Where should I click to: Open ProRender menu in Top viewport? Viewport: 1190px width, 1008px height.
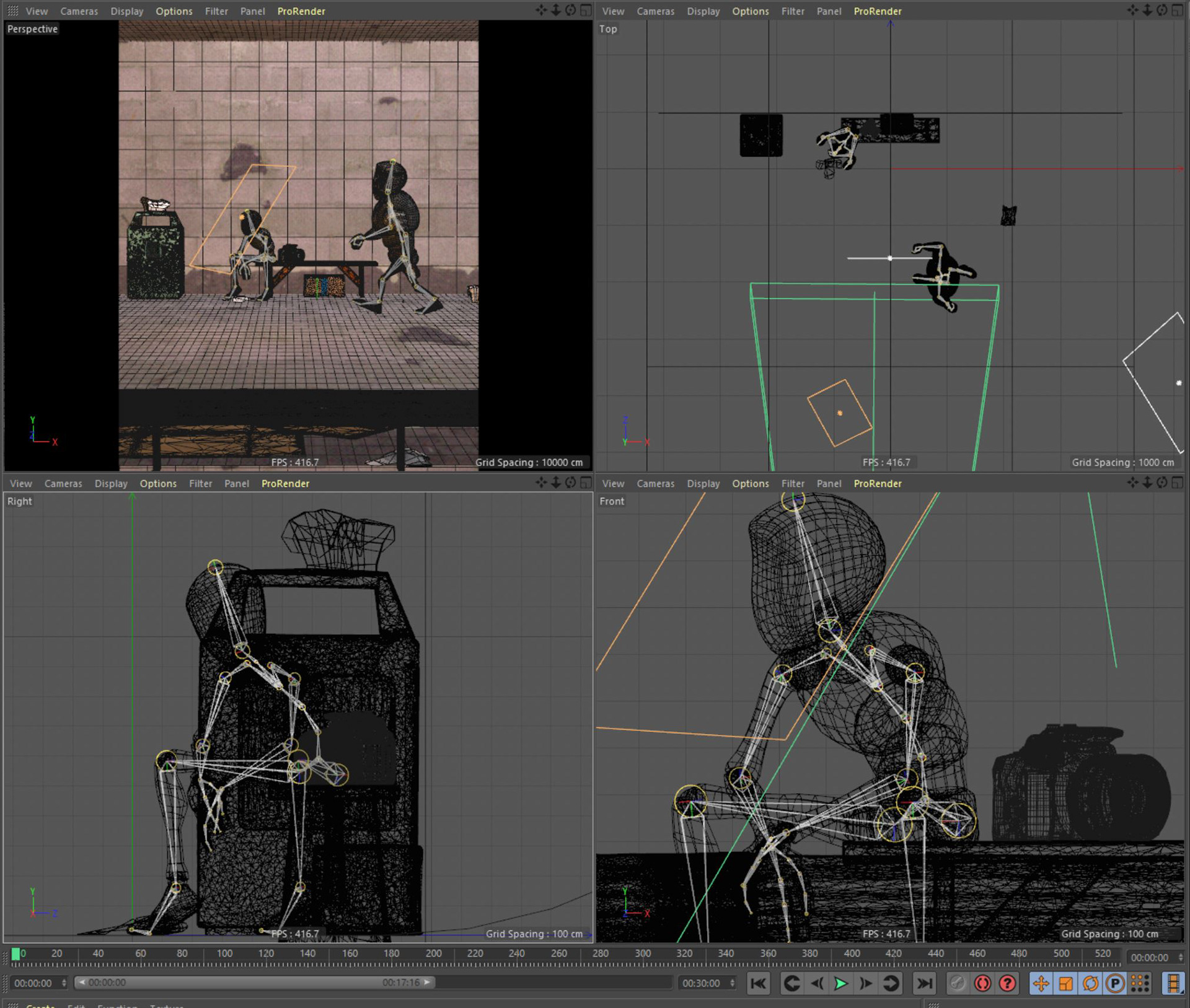[877, 11]
